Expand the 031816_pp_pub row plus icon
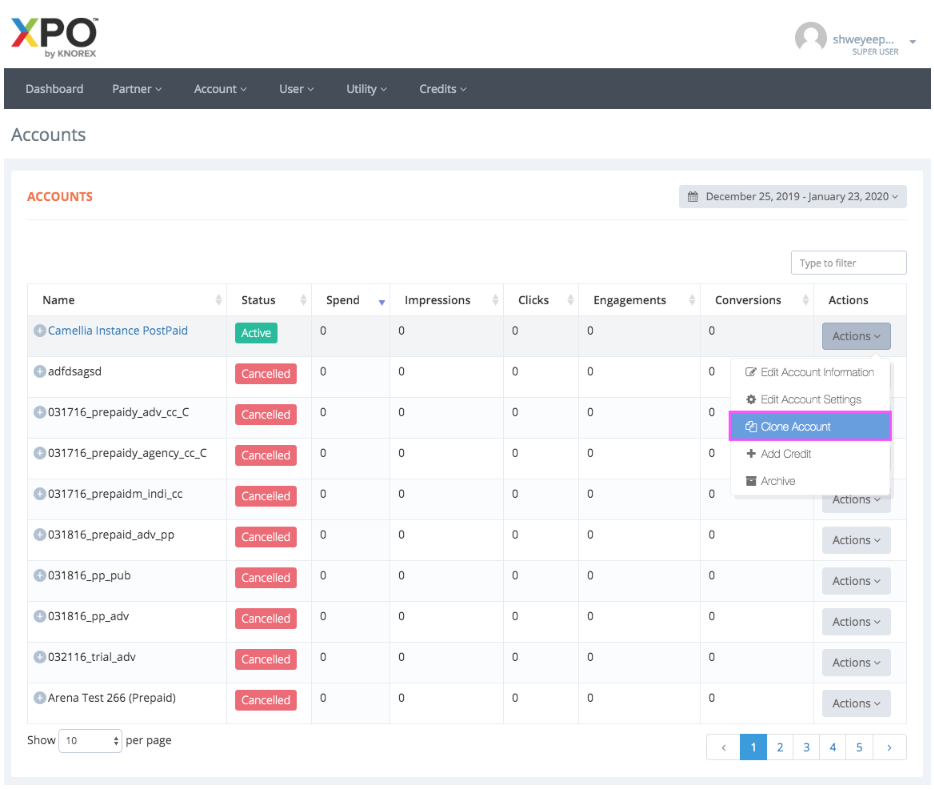934x789 pixels. point(40,576)
